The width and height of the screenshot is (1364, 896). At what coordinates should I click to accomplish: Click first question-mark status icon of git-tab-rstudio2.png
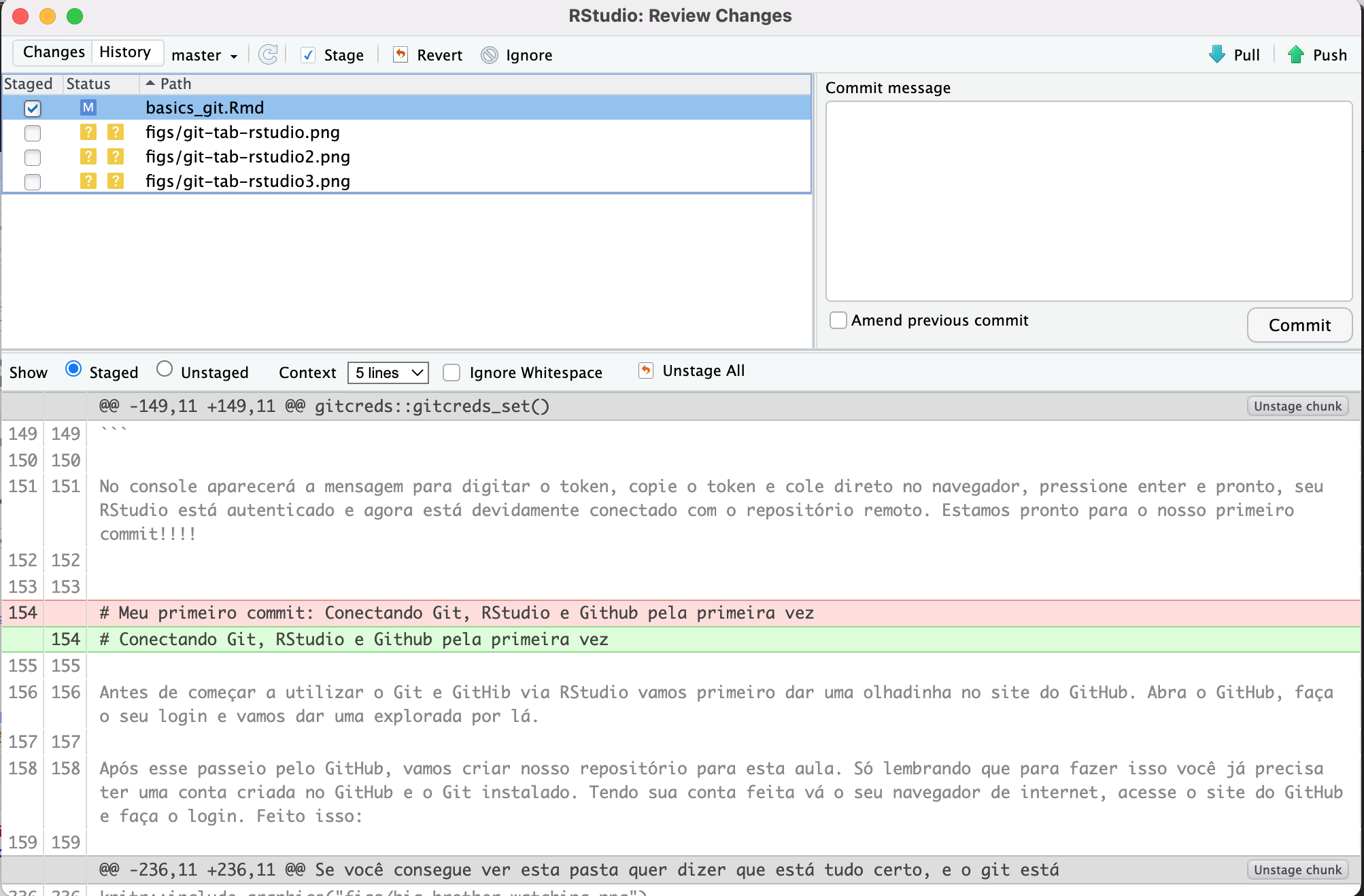pyautogui.click(x=88, y=156)
